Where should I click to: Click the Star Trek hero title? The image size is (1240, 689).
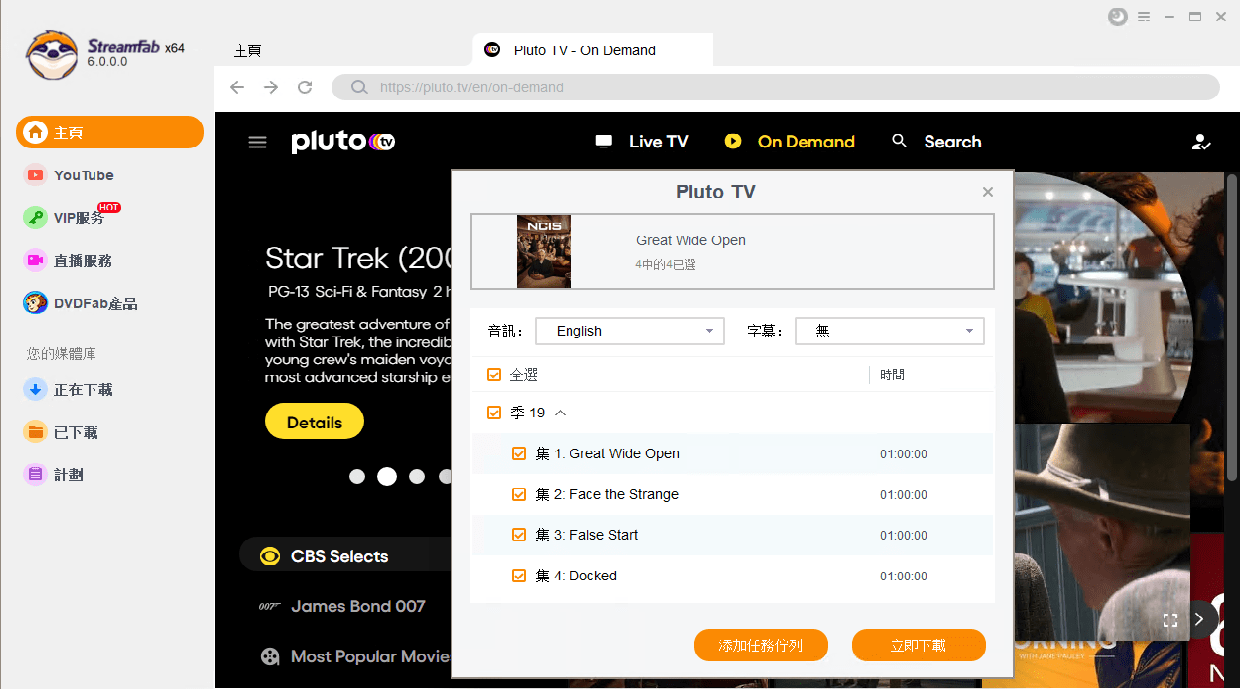click(357, 259)
